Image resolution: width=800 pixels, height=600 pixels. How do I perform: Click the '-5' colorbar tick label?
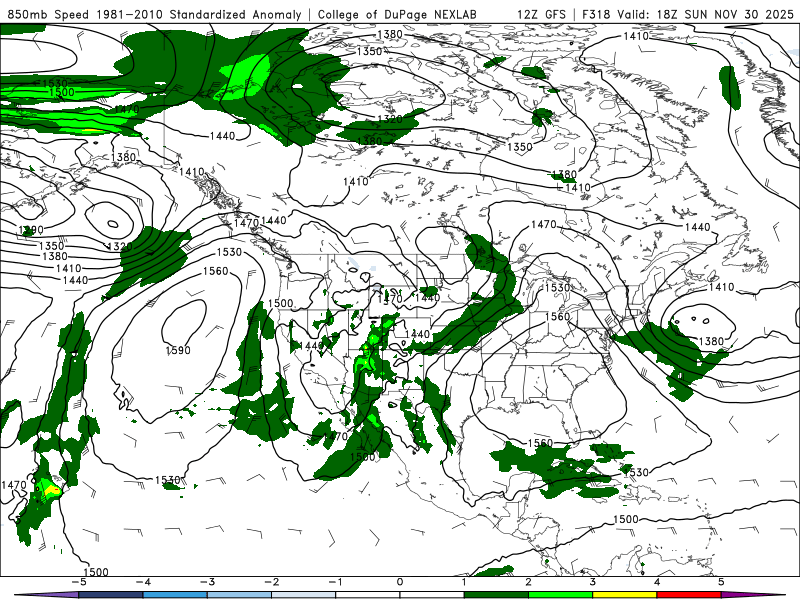click(78, 582)
